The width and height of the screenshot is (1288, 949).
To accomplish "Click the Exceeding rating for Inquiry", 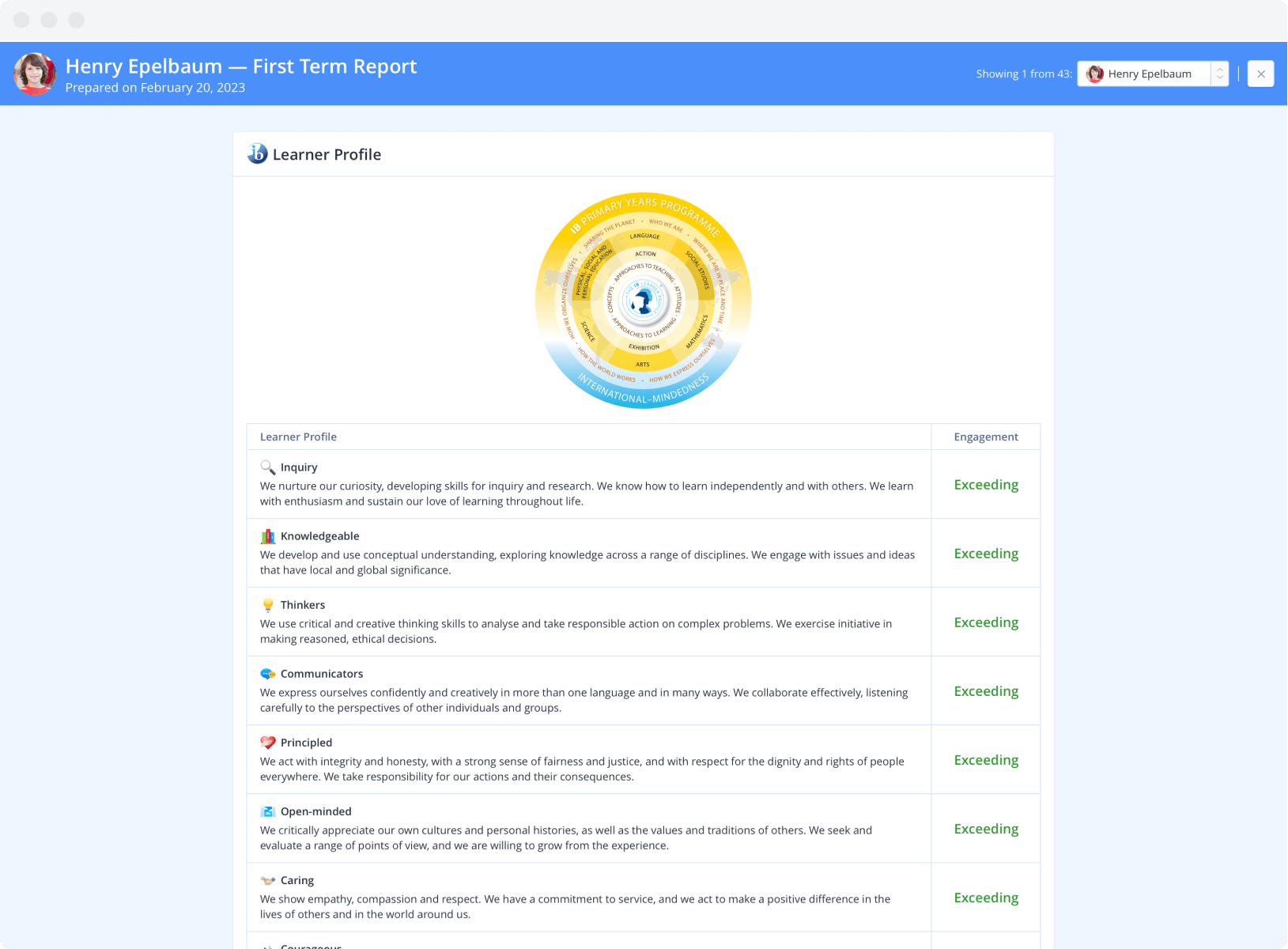I will [x=985, y=485].
